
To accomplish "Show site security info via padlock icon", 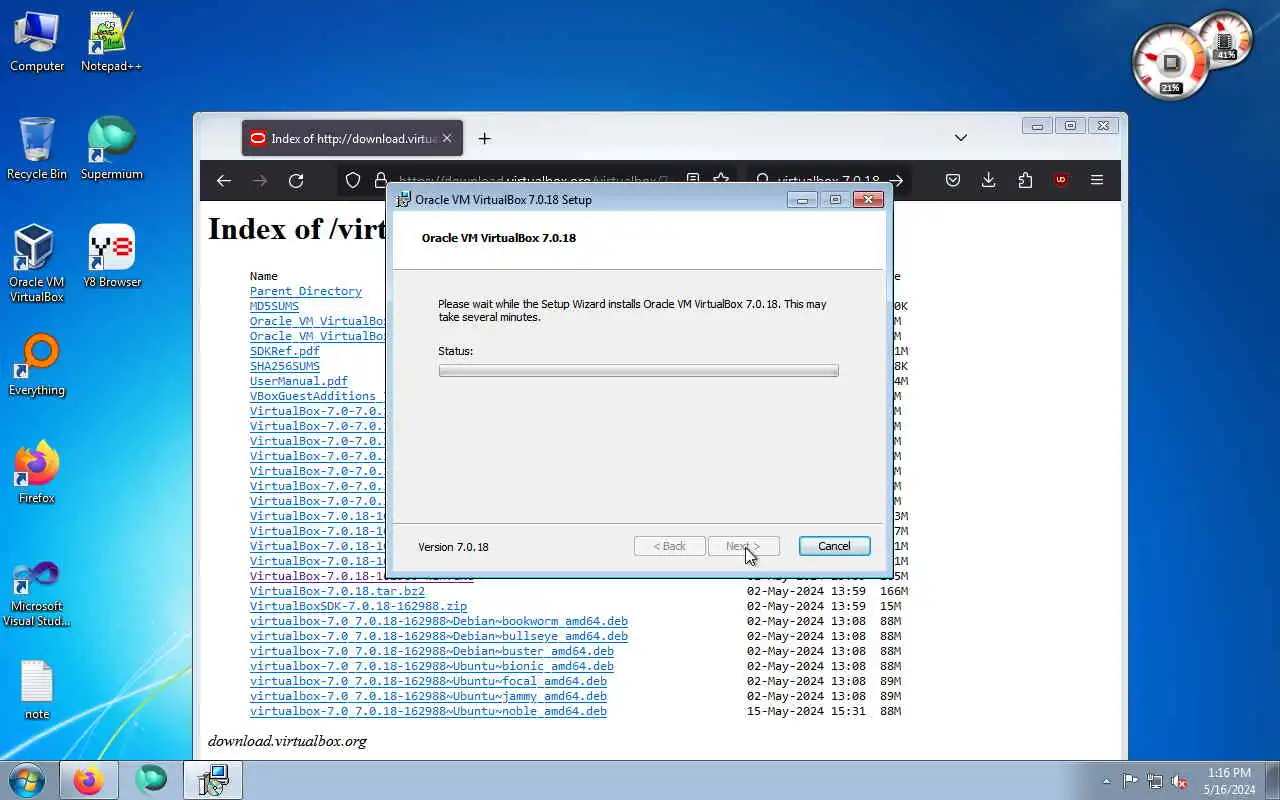I will pyautogui.click(x=380, y=180).
